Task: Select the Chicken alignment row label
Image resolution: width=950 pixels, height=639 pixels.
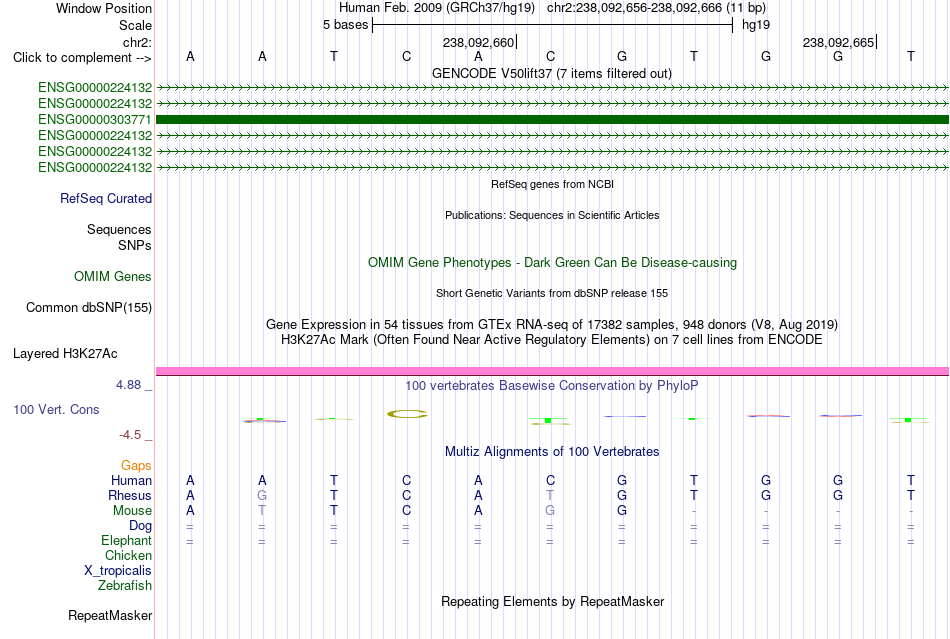Action: click(x=128, y=555)
